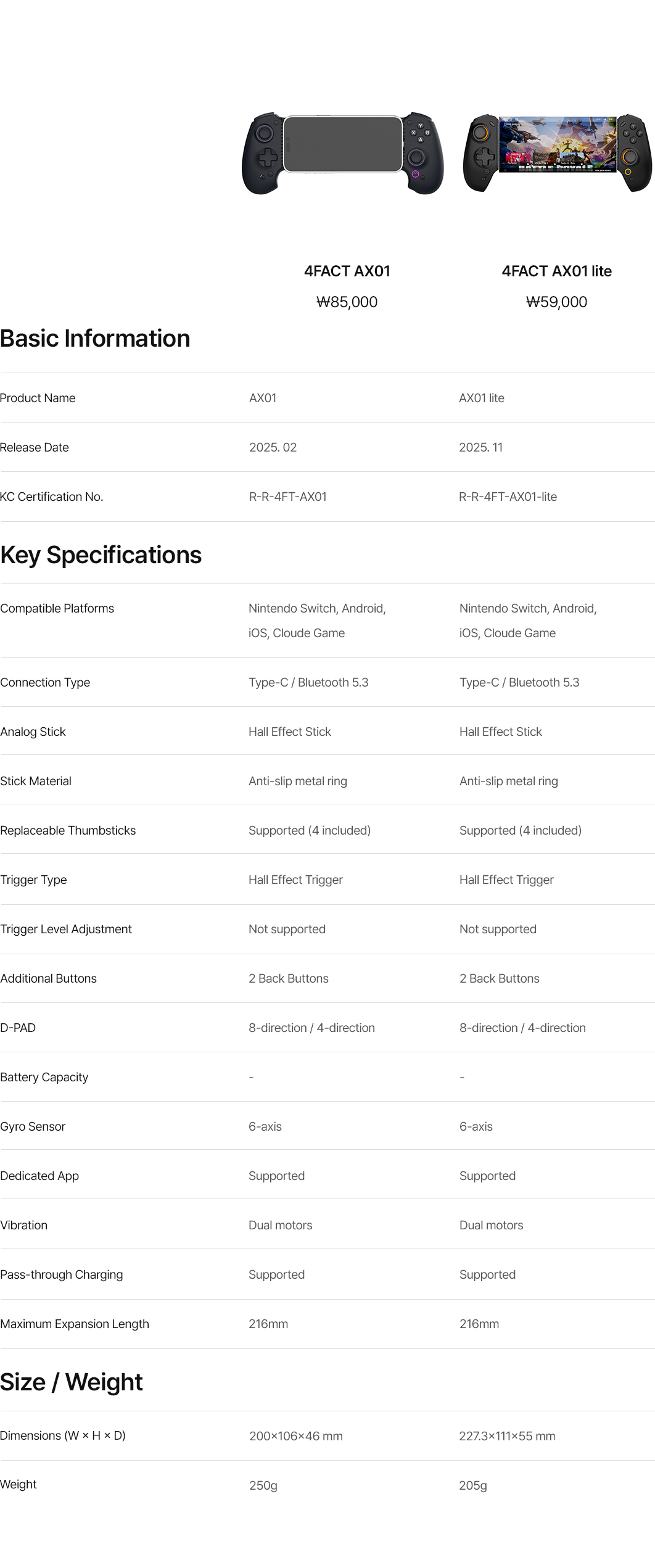The width and height of the screenshot is (655, 1568).
Task: Click the R-R-4FT-AX01-lite certification number
Action: coord(508,497)
